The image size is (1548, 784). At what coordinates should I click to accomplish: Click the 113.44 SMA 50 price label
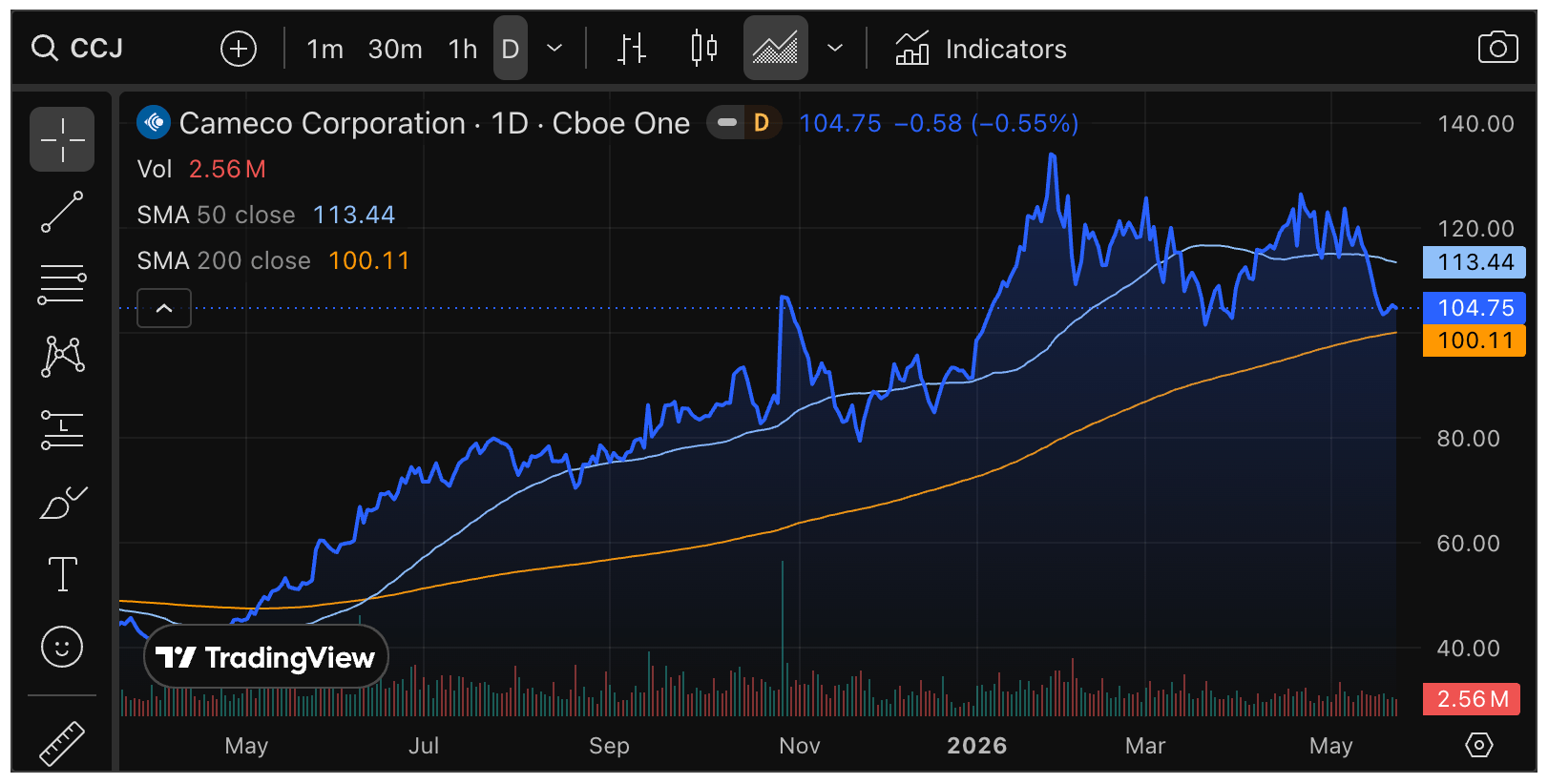coord(1475,262)
